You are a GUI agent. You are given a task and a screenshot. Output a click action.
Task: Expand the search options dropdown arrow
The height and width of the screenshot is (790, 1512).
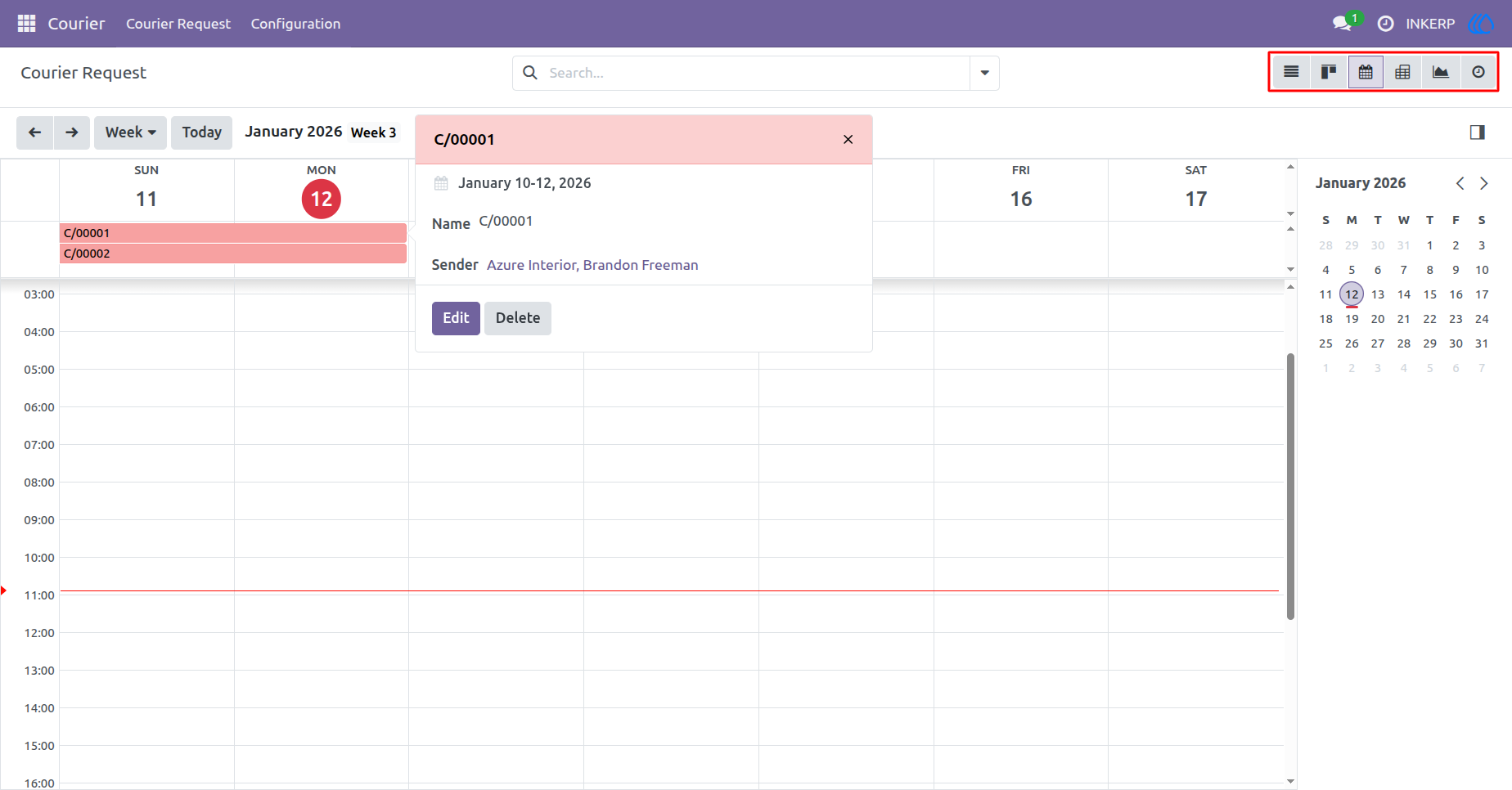984,73
